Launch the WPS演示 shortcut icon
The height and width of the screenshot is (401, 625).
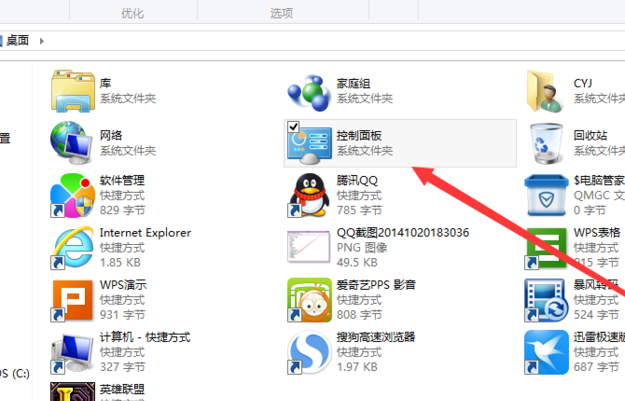pyautogui.click(x=73, y=300)
